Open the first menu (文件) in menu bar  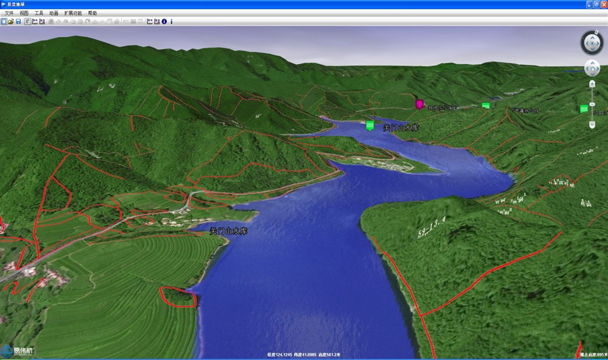click(x=9, y=13)
